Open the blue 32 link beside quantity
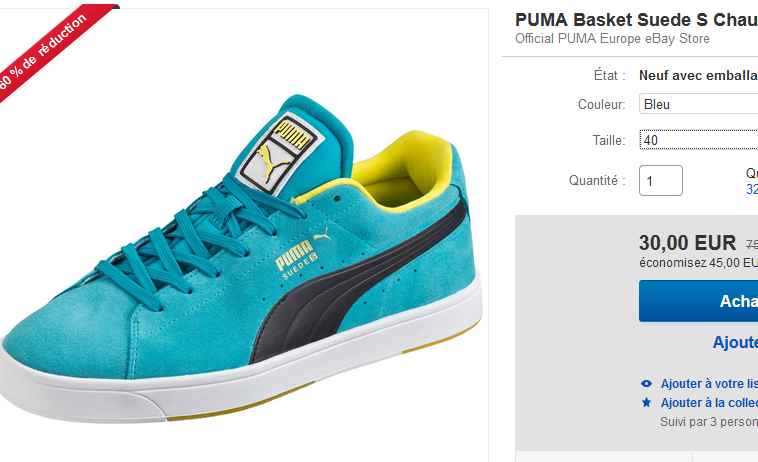Image resolution: width=758 pixels, height=462 pixels. click(x=752, y=189)
